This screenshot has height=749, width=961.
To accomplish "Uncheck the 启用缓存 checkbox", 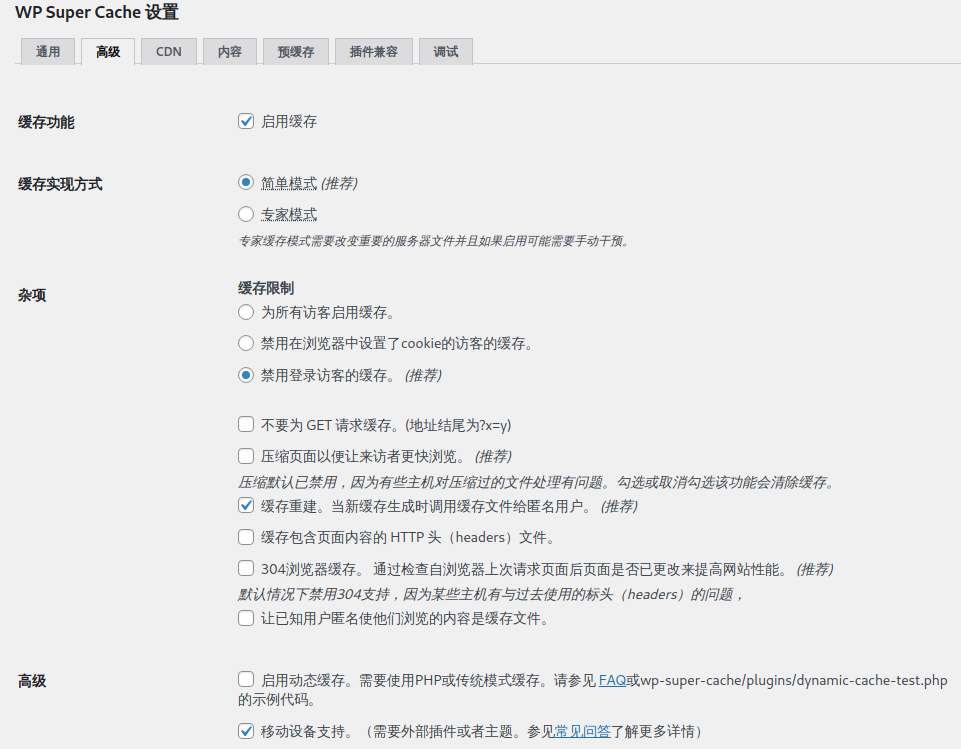I will [x=246, y=122].
